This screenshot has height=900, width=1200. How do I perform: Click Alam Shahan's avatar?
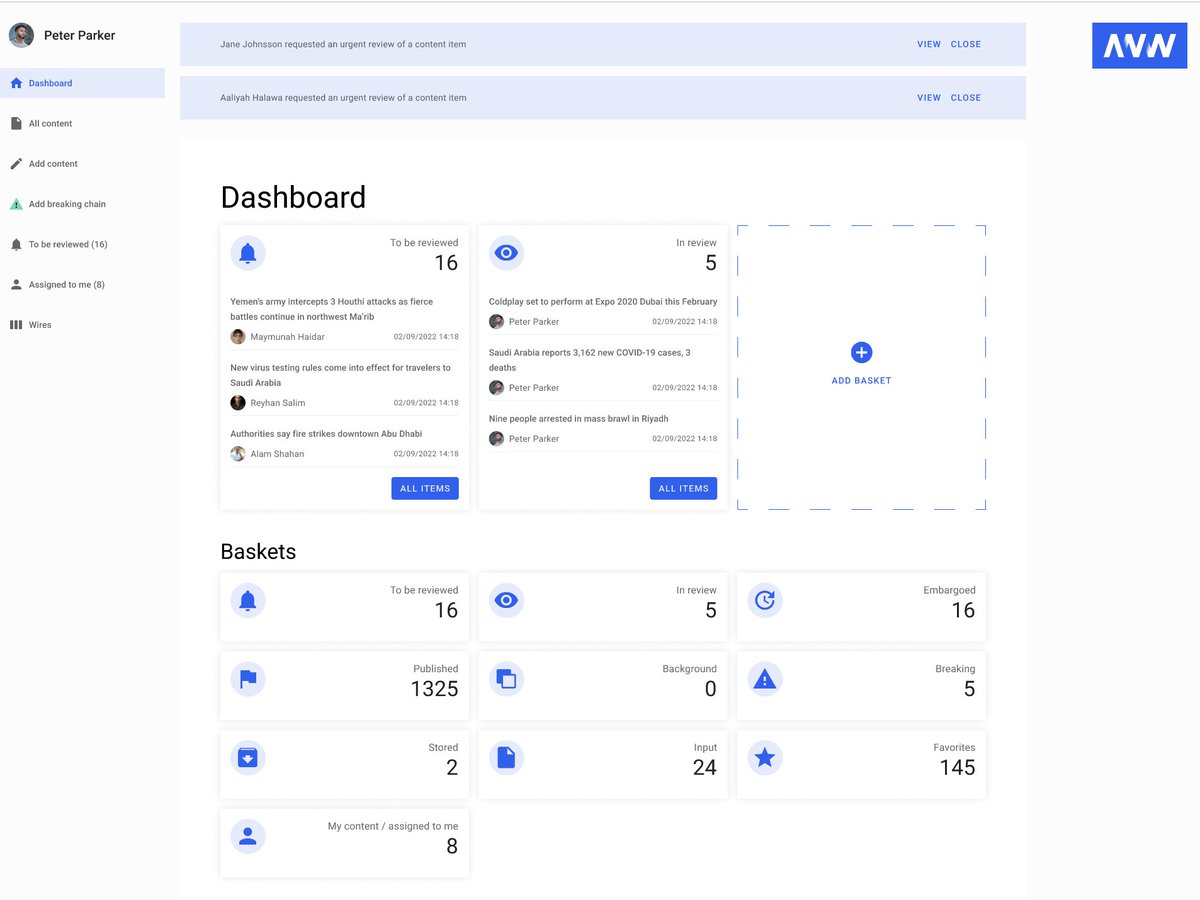(x=238, y=454)
